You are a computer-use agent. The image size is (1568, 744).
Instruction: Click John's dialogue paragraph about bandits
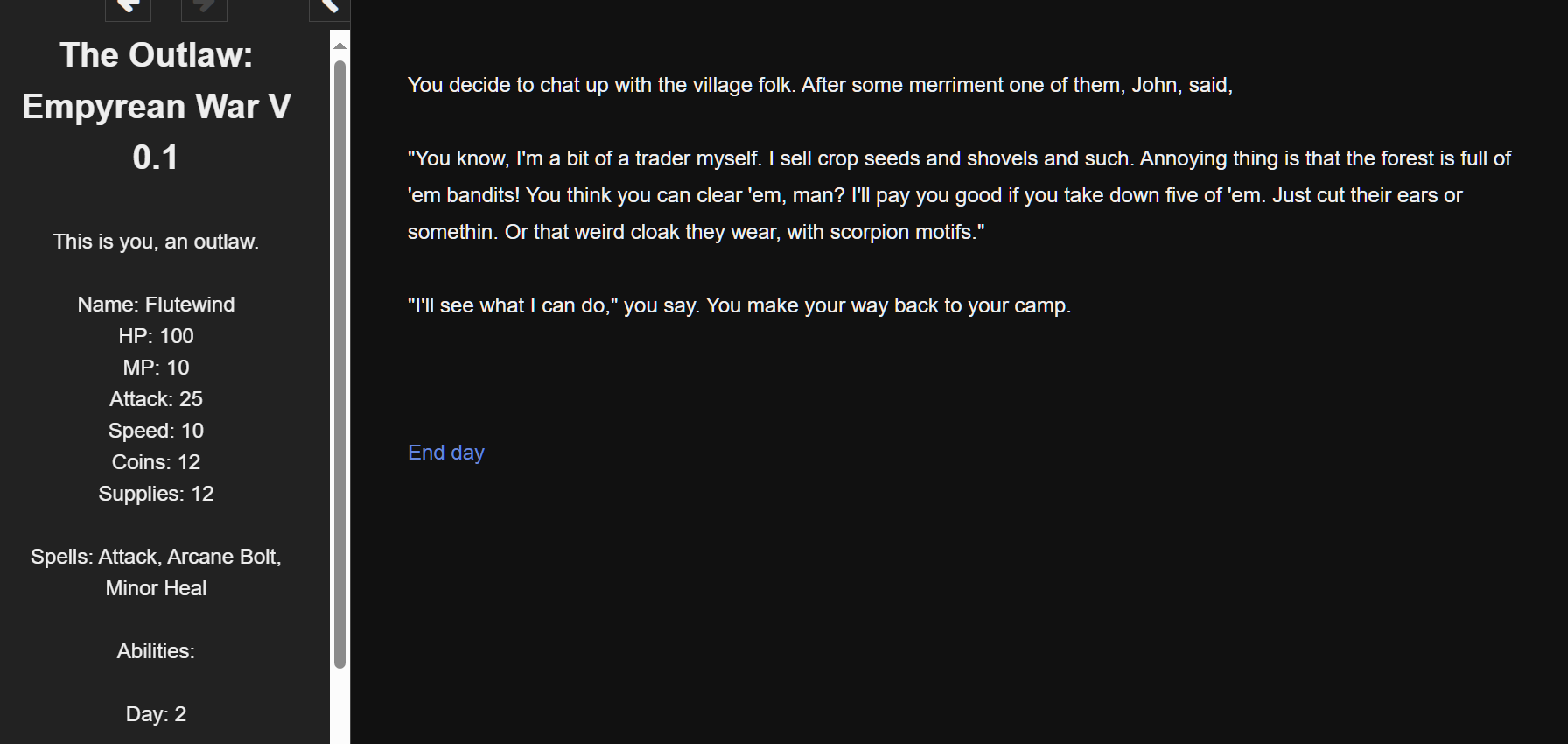[959, 195]
